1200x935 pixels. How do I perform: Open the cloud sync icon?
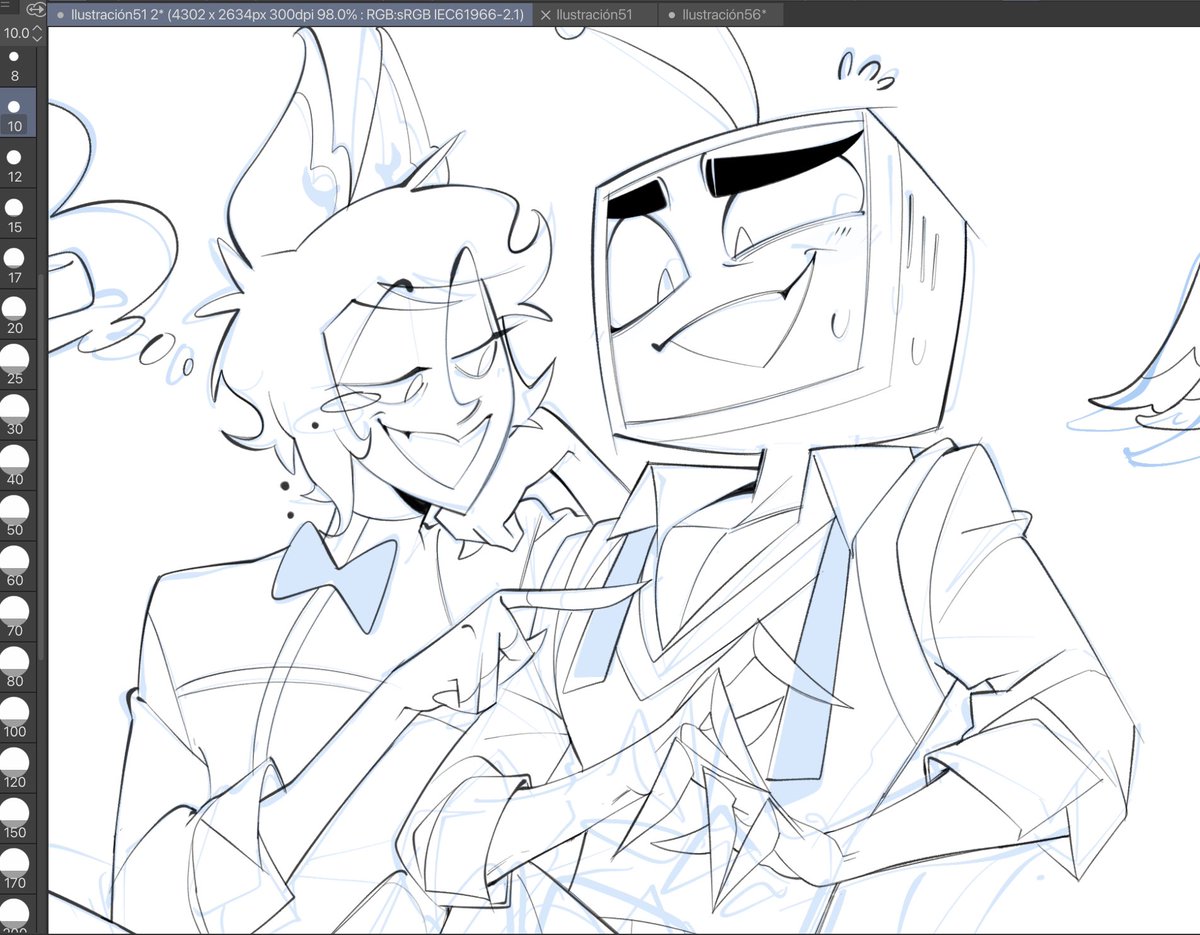point(36,10)
